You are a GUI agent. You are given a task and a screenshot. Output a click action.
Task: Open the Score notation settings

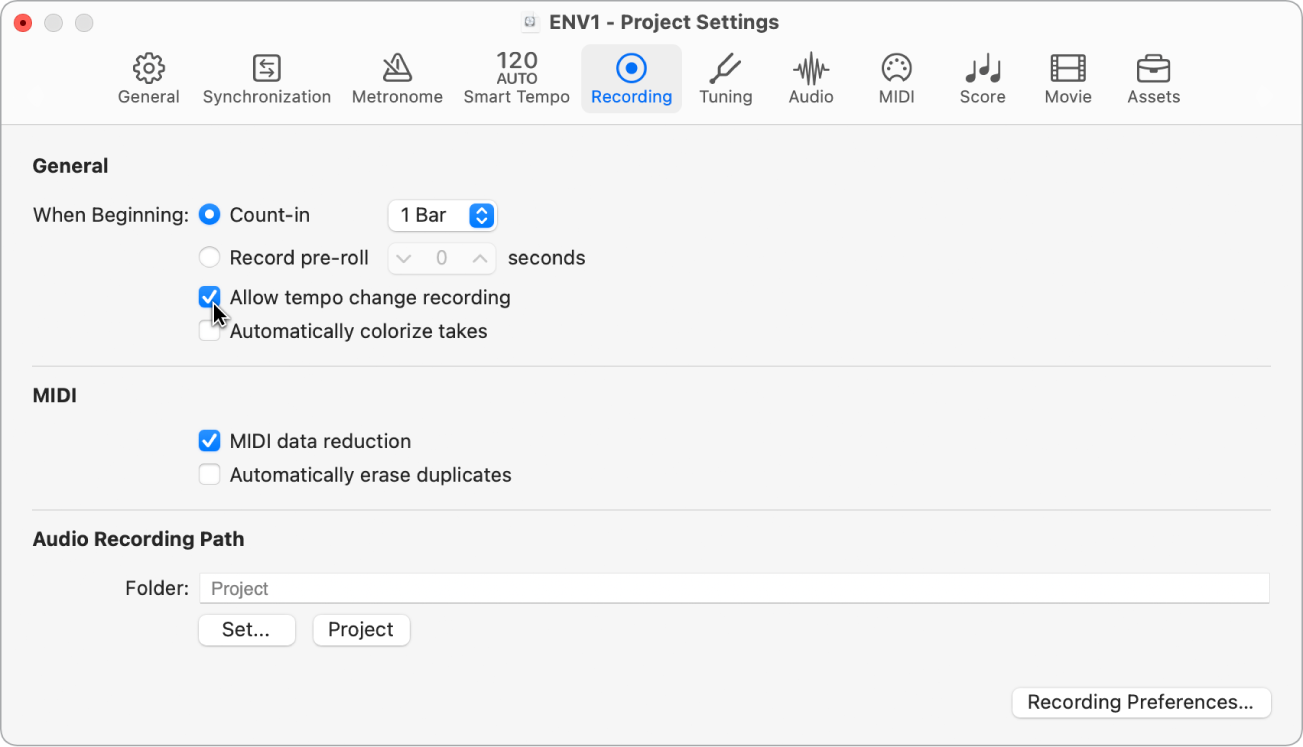click(x=982, y=79)
